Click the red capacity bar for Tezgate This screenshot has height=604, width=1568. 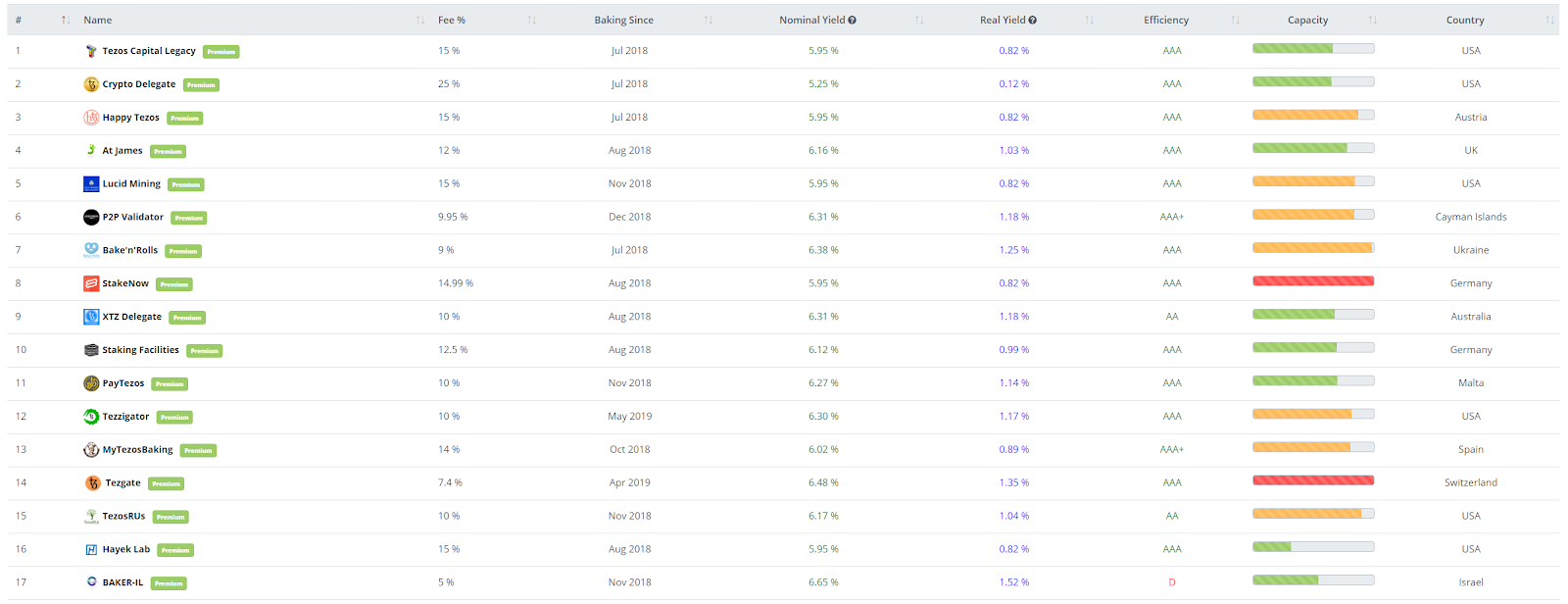tap(1313, 480)
